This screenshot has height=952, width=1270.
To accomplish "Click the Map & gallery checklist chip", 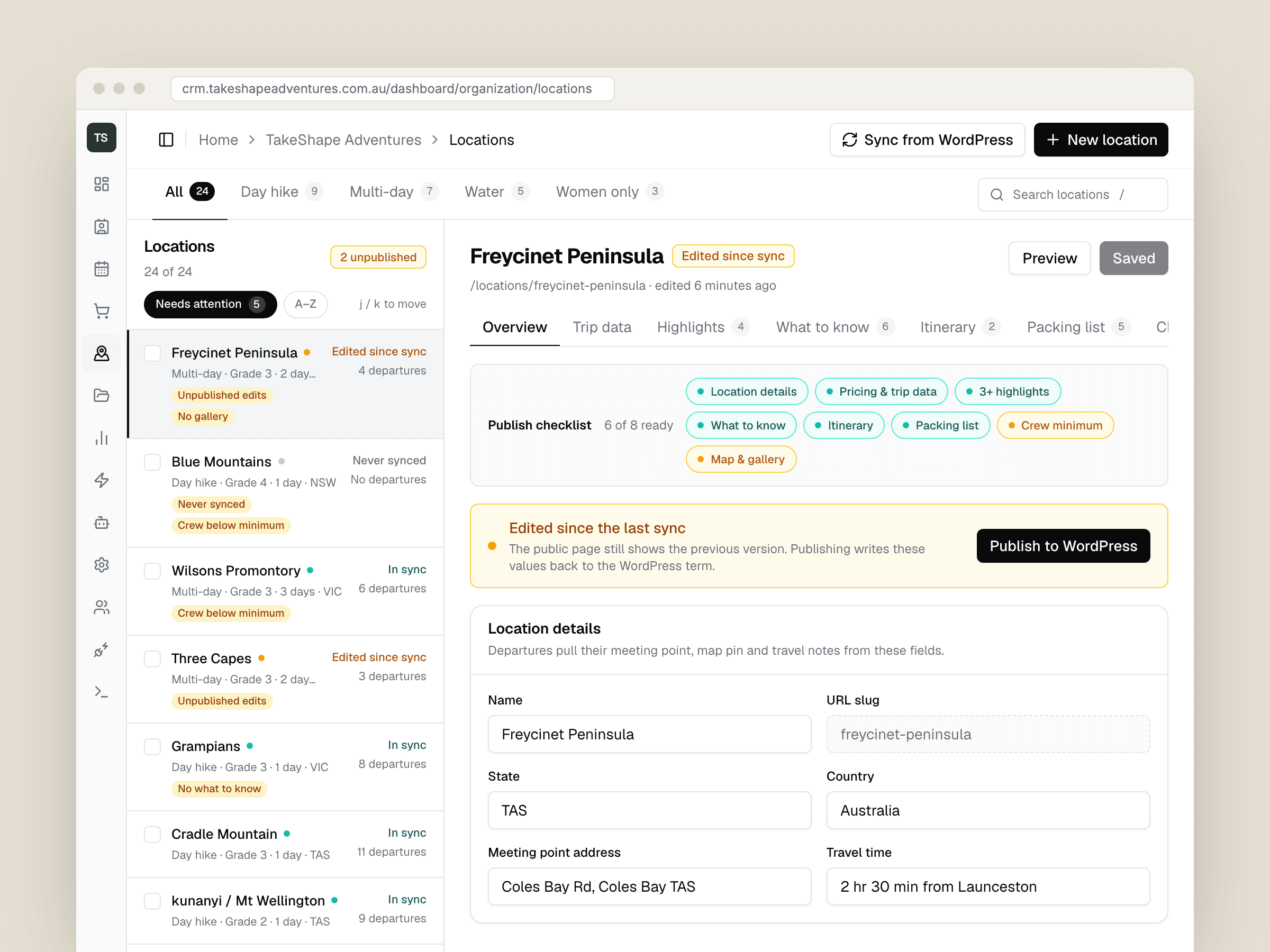I will [x=741, y=459].
